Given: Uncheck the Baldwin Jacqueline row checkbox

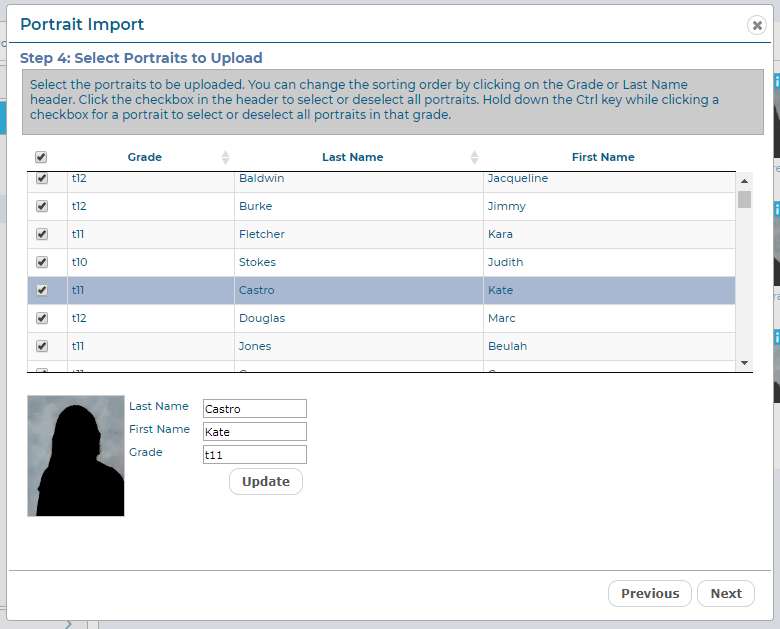Looking at the screenshot, I should click(x=42, y=178).
